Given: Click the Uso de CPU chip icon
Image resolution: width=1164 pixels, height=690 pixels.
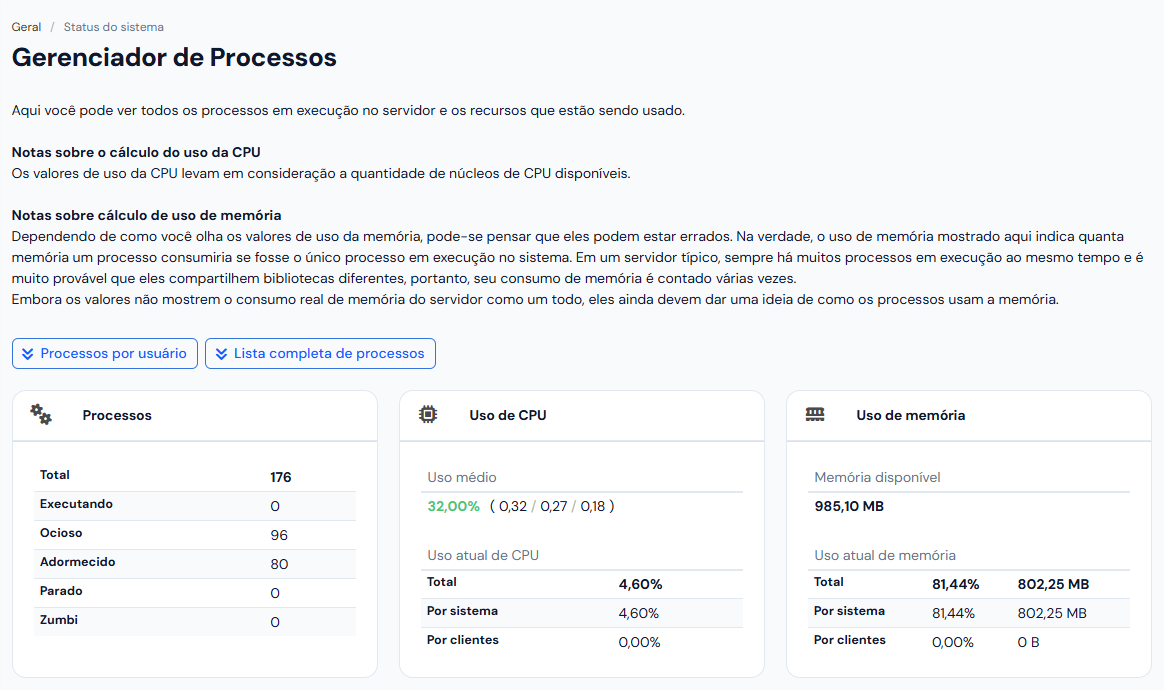Looking at the screenshot, I should point(428,414).
